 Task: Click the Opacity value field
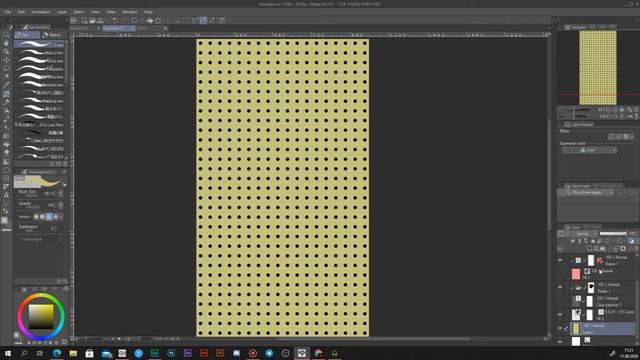click(x=51, y=204)
